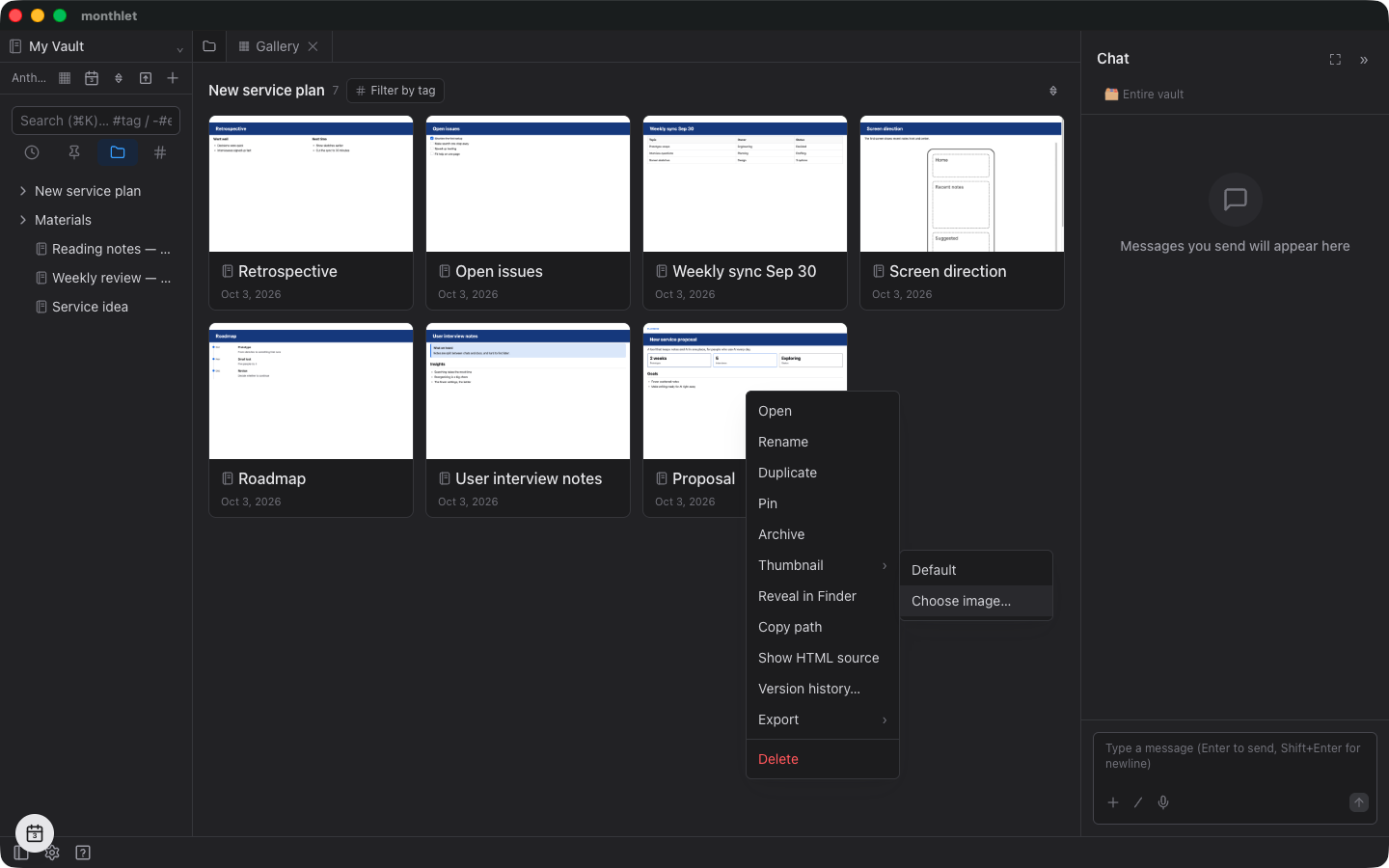Collapse the Chat panel with the double chevron

(x=1364, y=60)
